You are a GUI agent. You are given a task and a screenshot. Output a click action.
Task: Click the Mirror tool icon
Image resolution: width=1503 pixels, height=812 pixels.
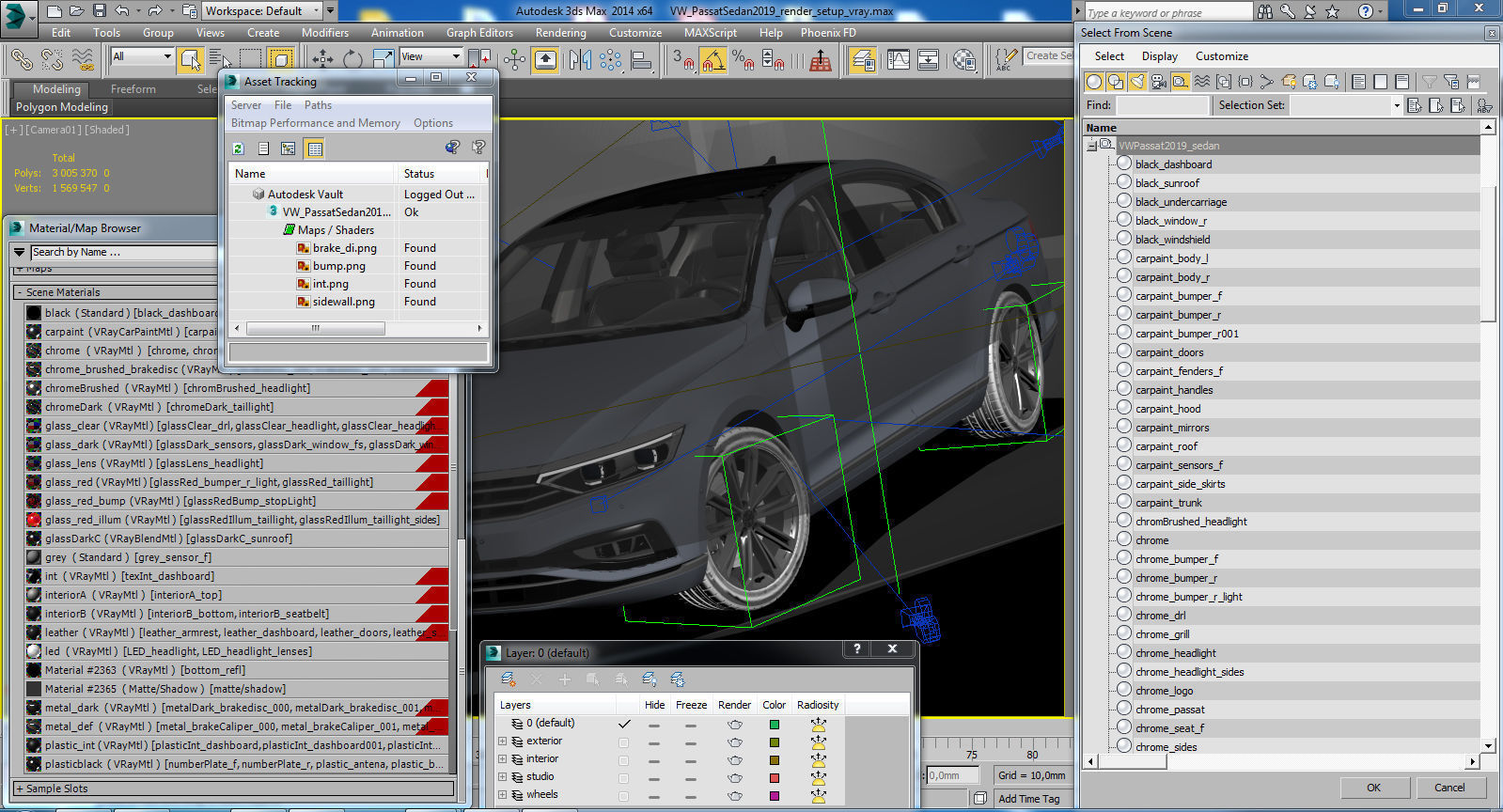coord(580,60)
